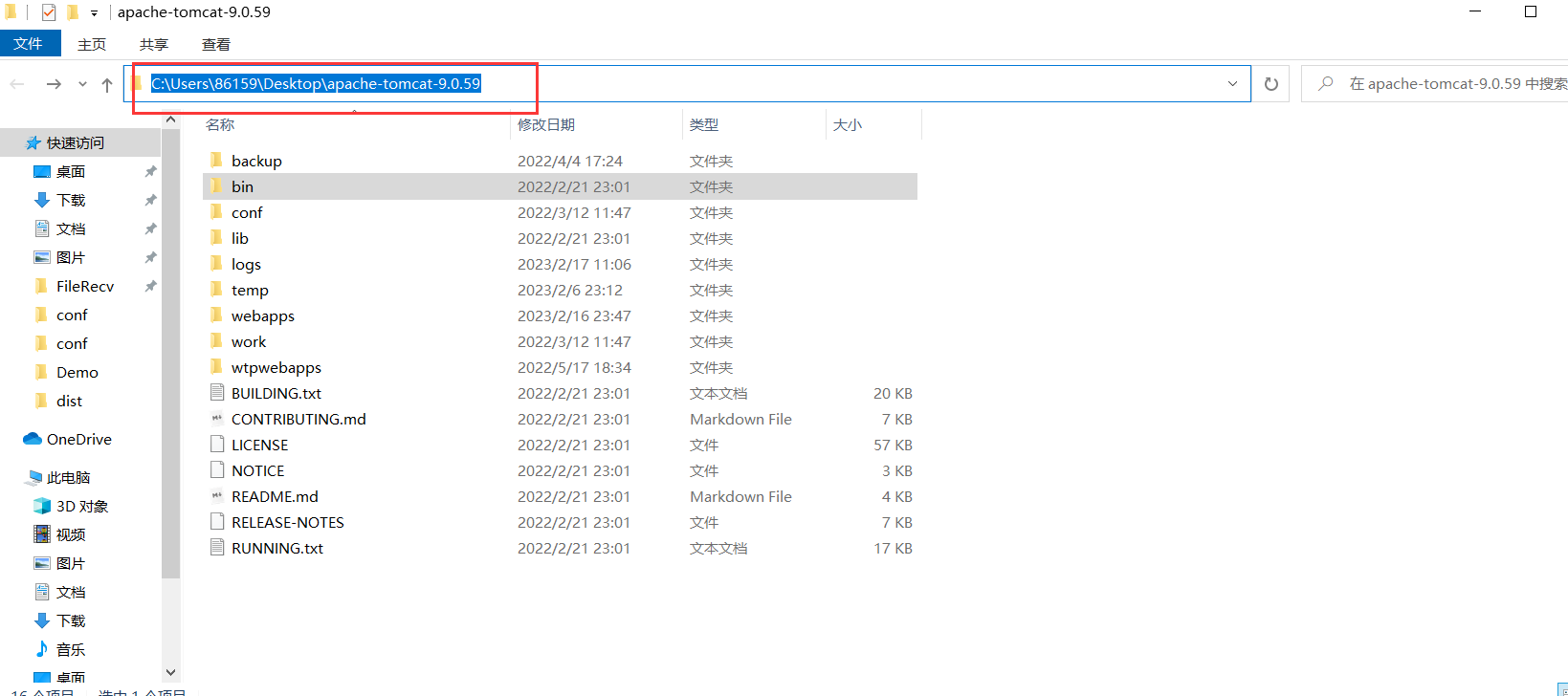Click the navigation pane scroll up arrow
This screenshot has width=1568, height=696.
[171, 120]
